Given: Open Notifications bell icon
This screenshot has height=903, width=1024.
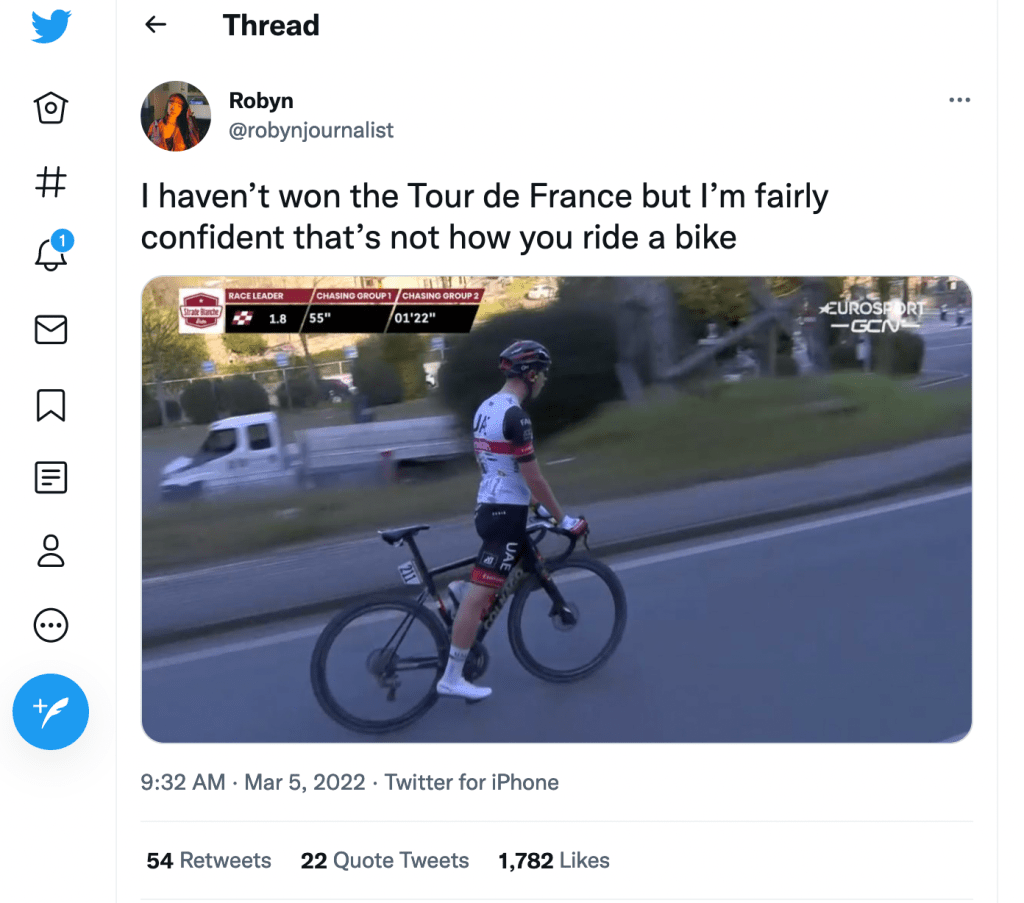Looking at the screenshot, I should (51, 256).
